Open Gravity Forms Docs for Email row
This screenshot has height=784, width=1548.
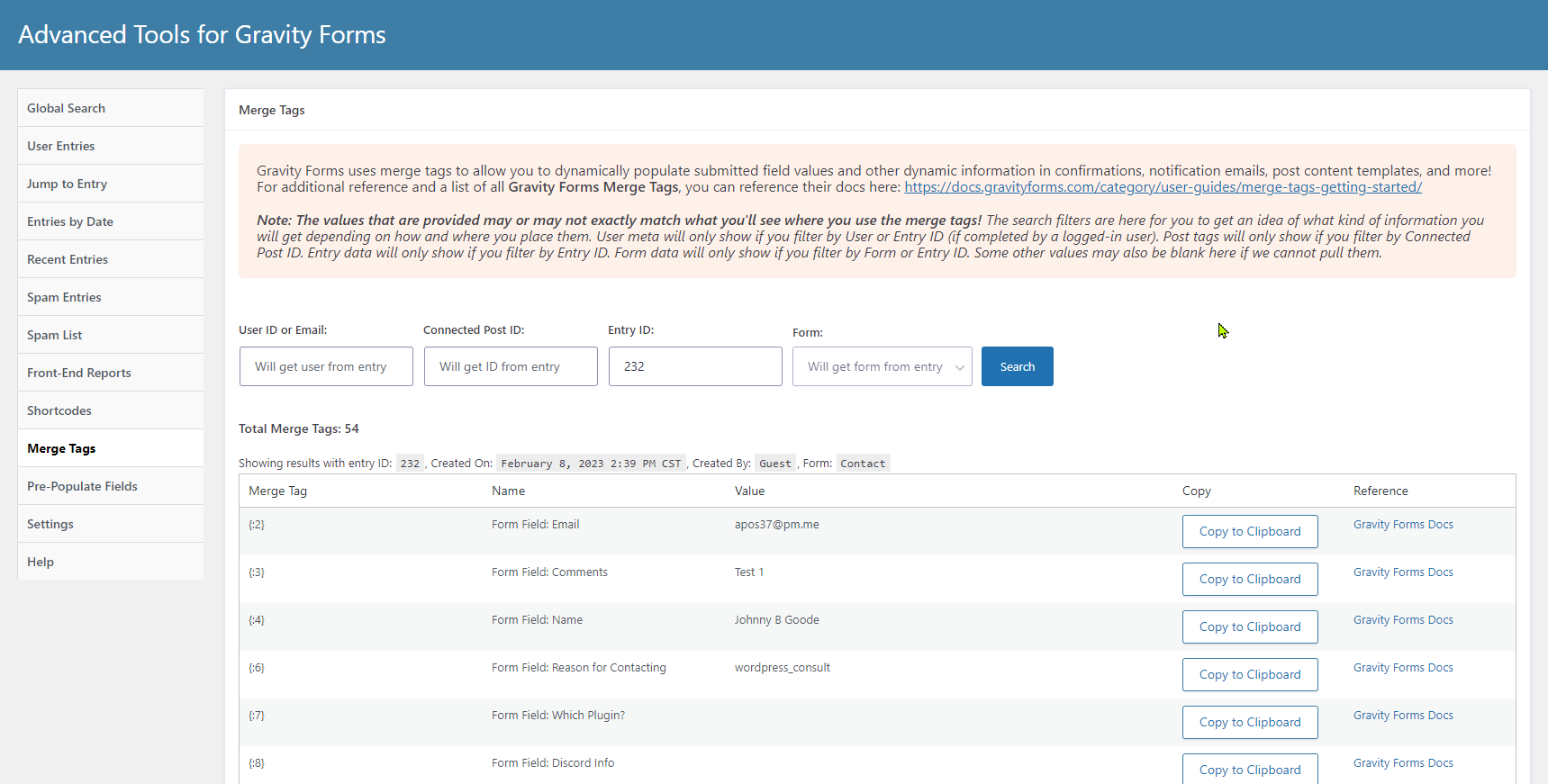tap(1403, 525)
